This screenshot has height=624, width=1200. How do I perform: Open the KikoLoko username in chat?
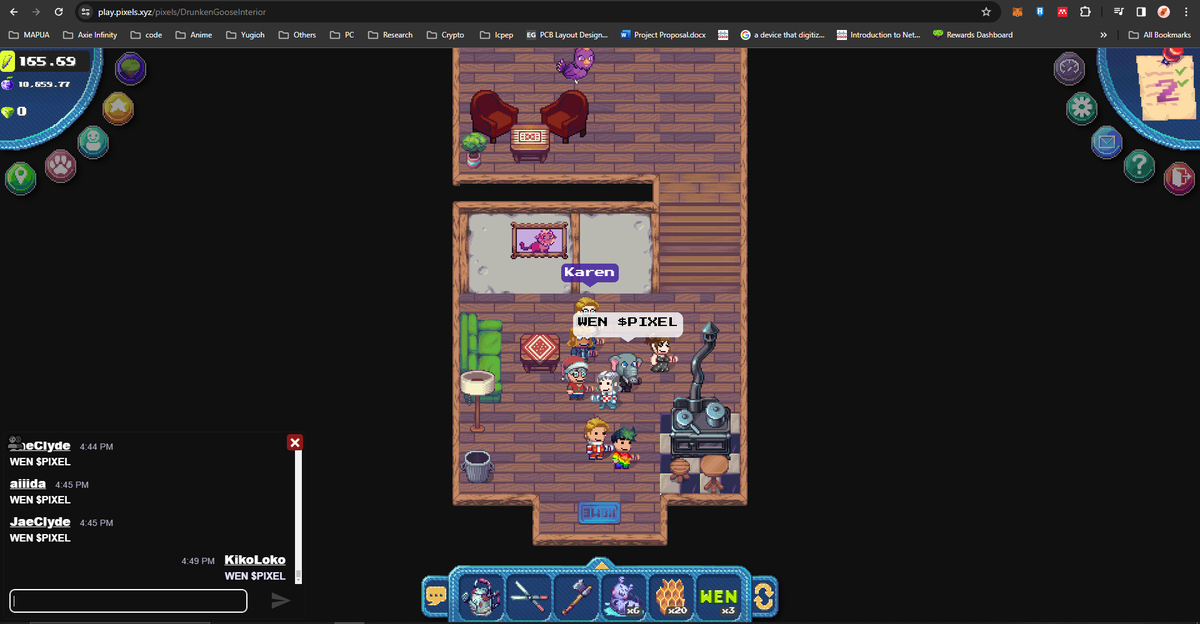pyautogui.click(x=255, y=560)
